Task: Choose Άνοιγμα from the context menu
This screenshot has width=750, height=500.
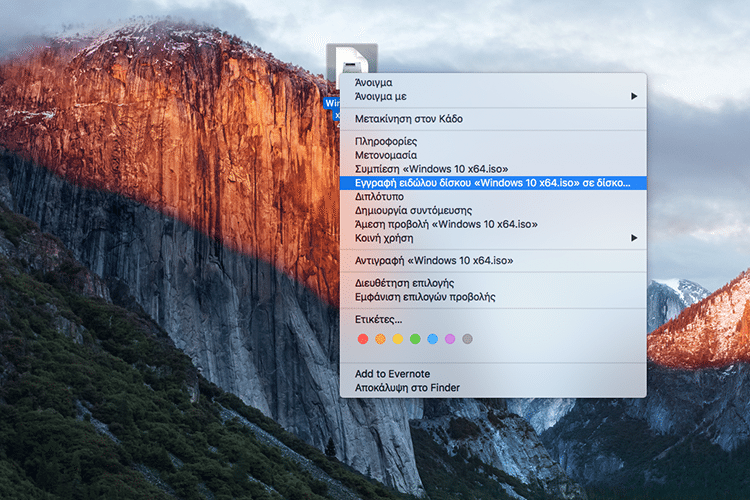Action: tap(493, 83)
